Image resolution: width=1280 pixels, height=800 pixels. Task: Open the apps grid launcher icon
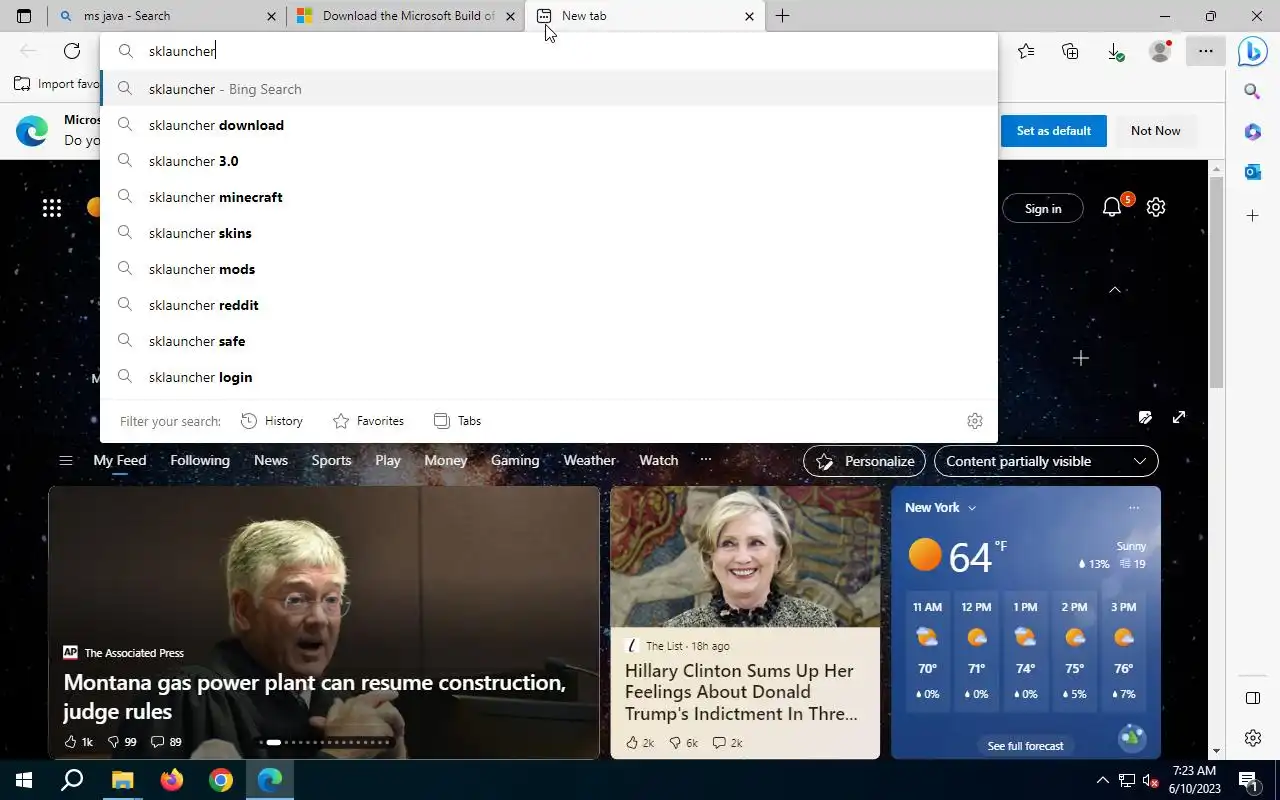52,207
